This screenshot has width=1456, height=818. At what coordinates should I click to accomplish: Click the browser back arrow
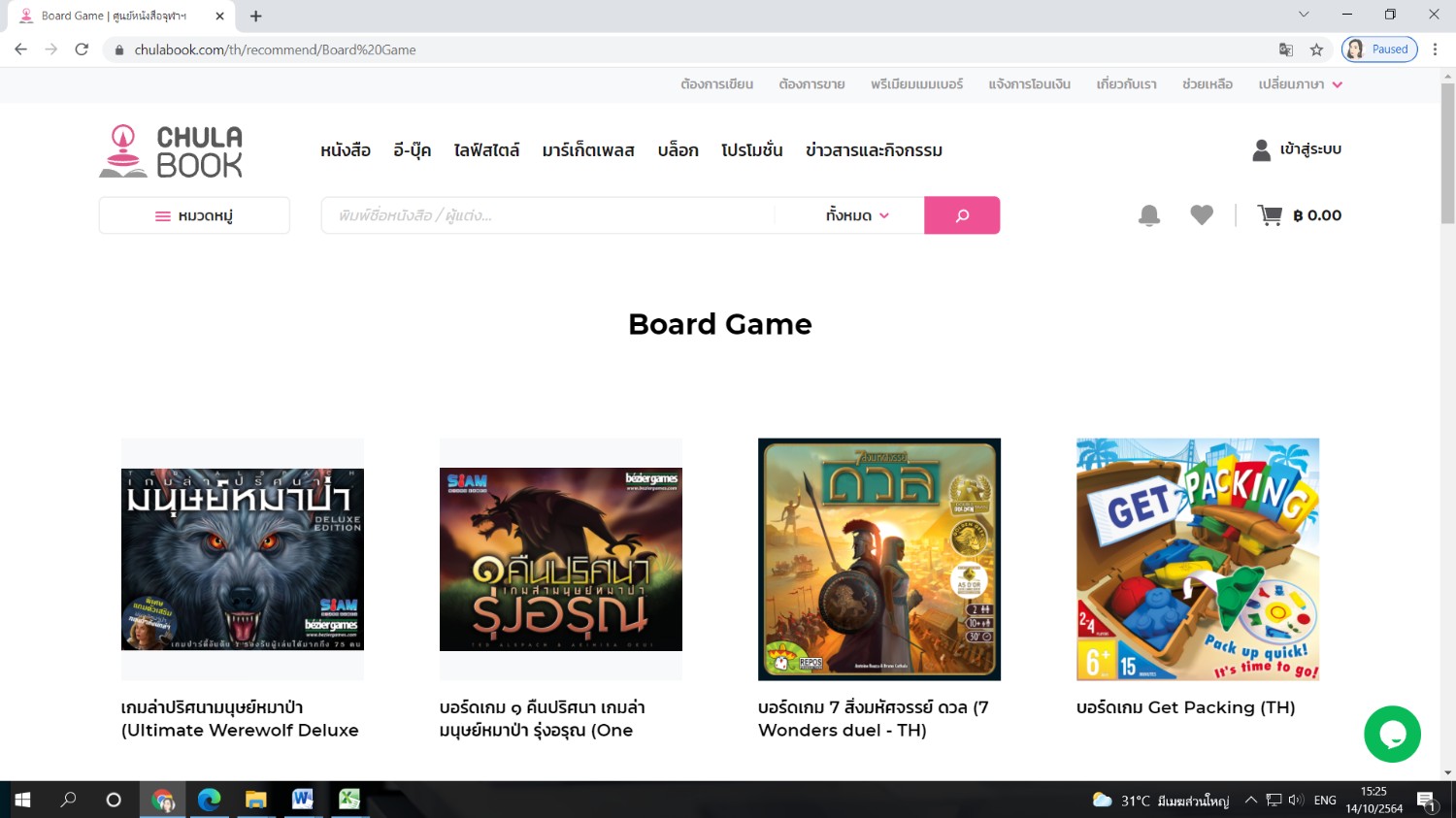(21, 49)
